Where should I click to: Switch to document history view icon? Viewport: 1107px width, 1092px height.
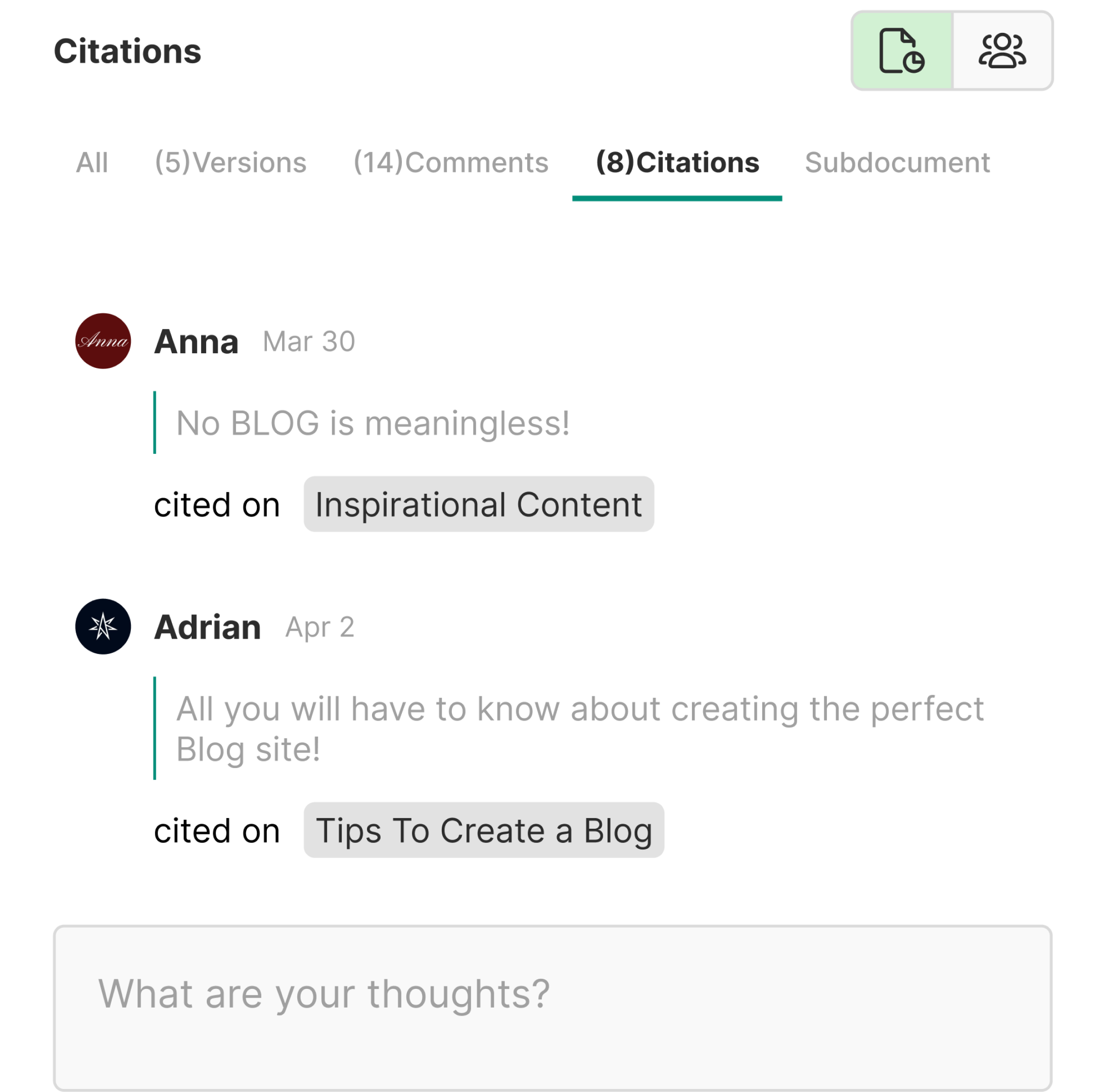pyautogui.click(x=902, y=51)
